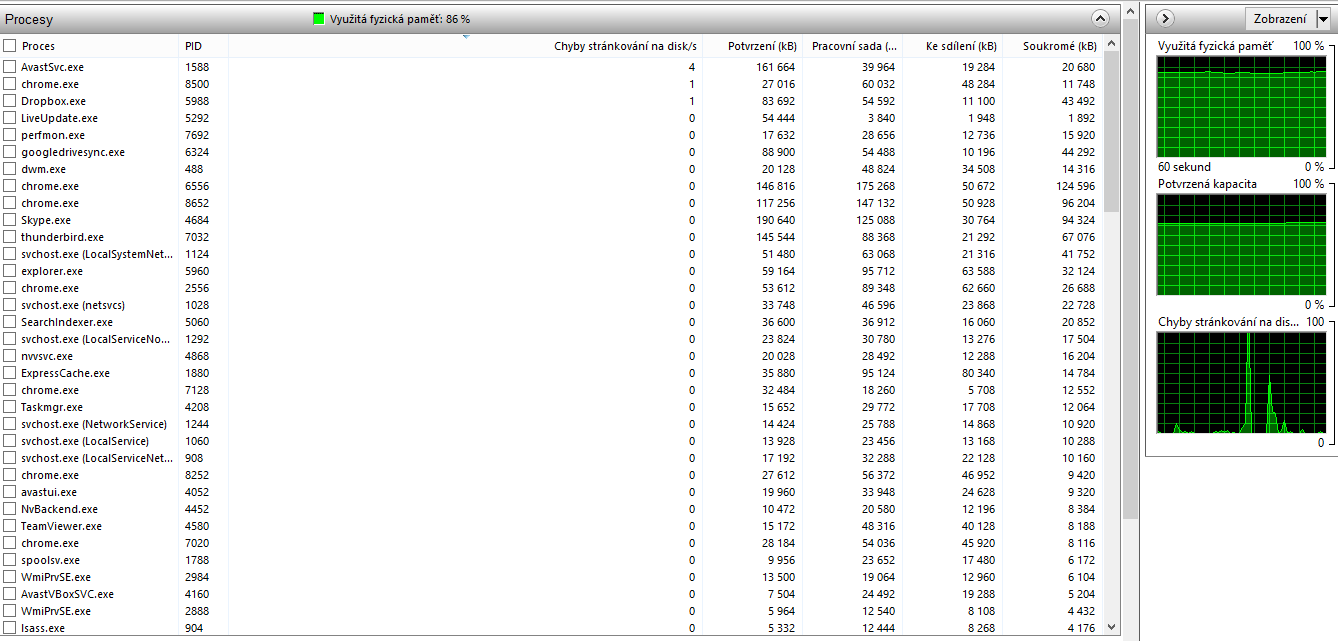1338x641 pixels.
Task: Check the explorer.exe checkbox
Action: tap(10, 271)
